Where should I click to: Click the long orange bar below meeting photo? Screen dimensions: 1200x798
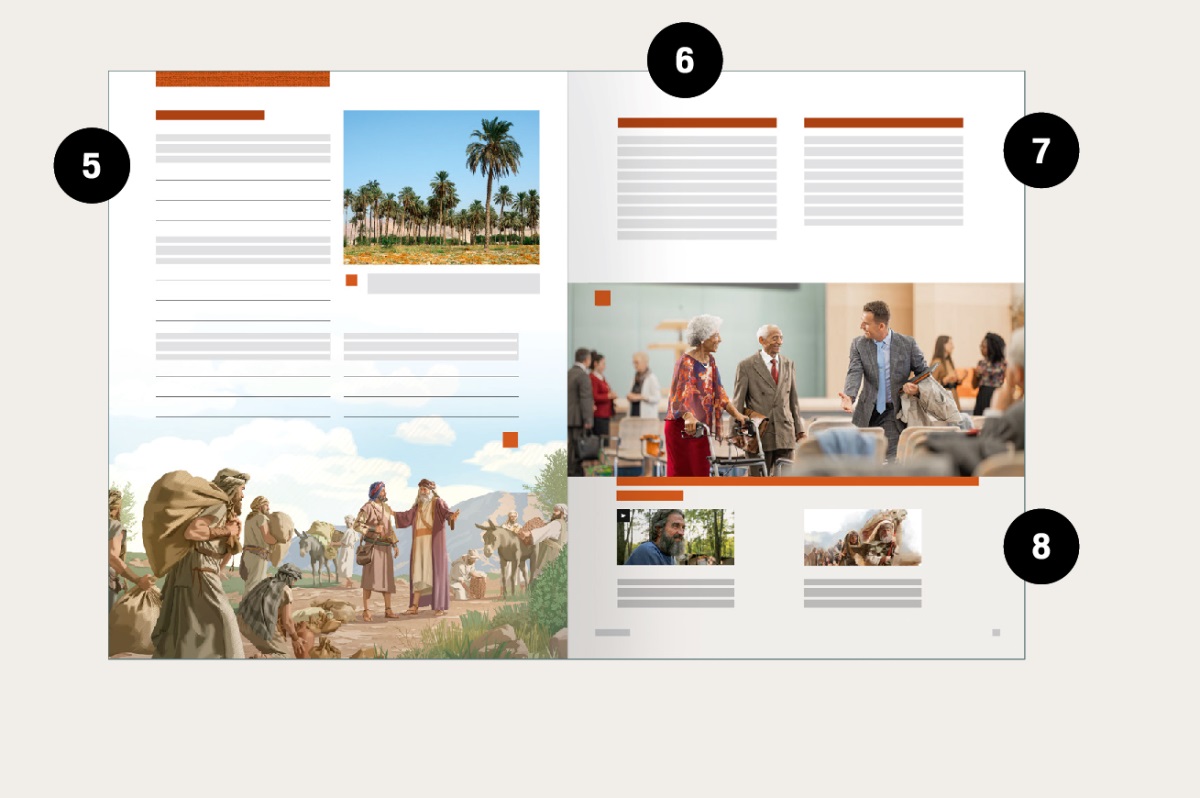pyautogui.click(x=797, y=481)
